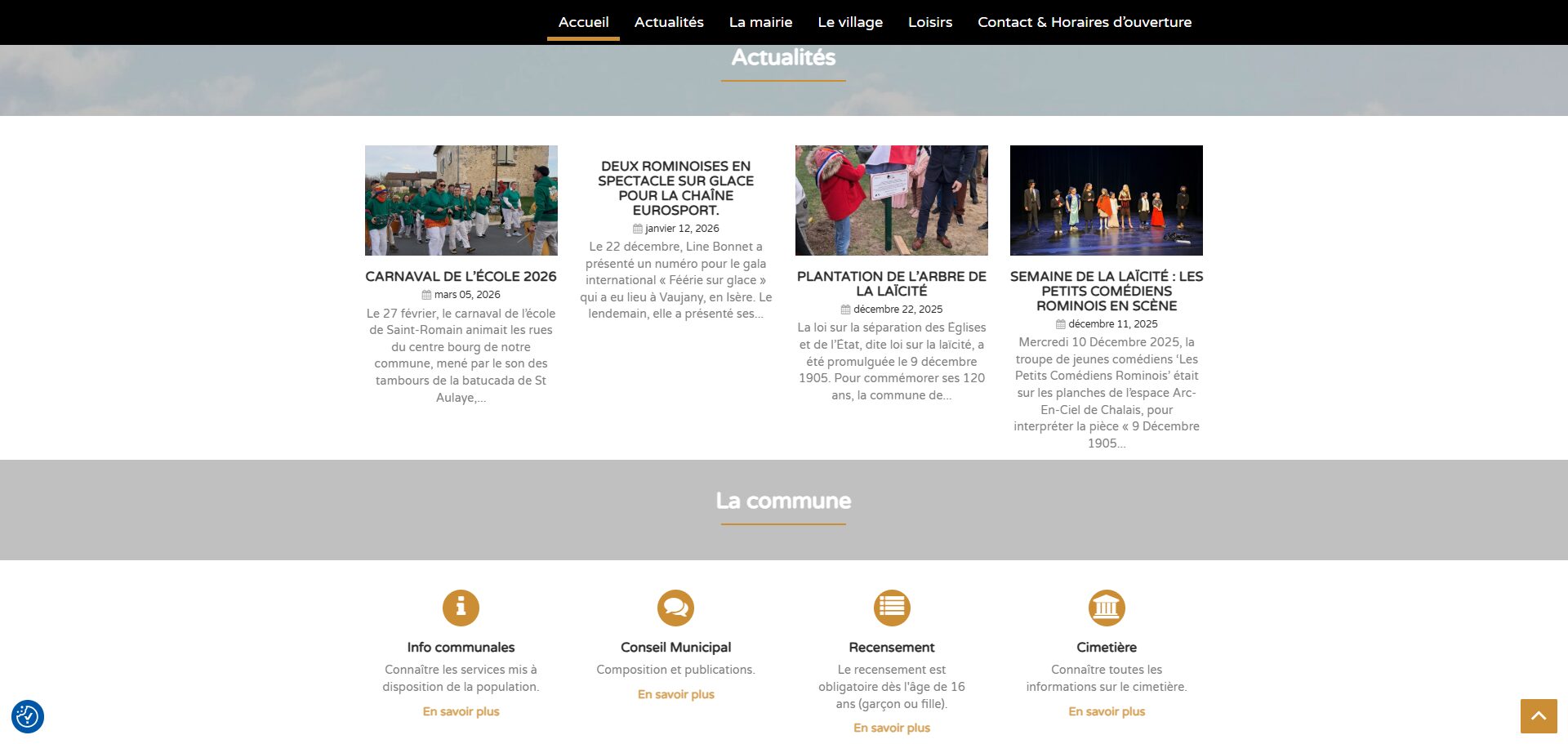This screenshot has height=744, width=1568.
Task: Open the La mairie menu
Action: click(760, 22)
